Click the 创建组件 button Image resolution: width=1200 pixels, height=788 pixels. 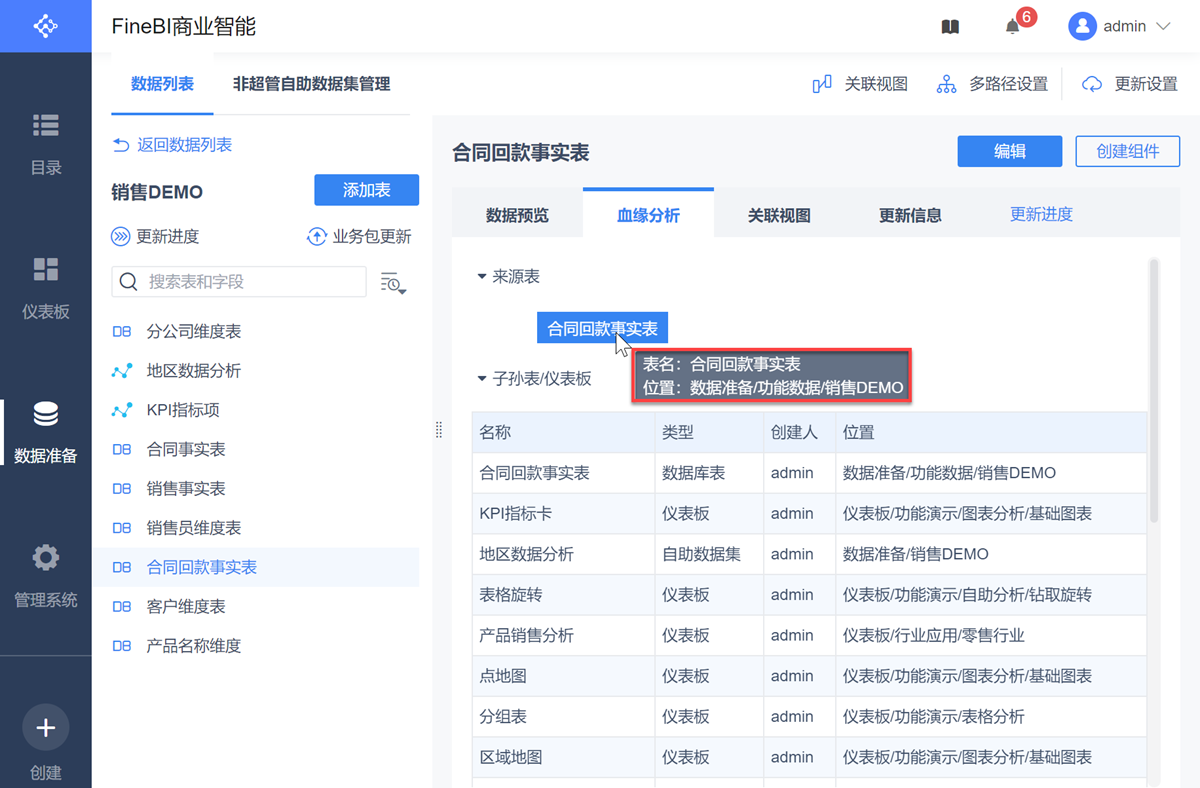click(1128, 151)
